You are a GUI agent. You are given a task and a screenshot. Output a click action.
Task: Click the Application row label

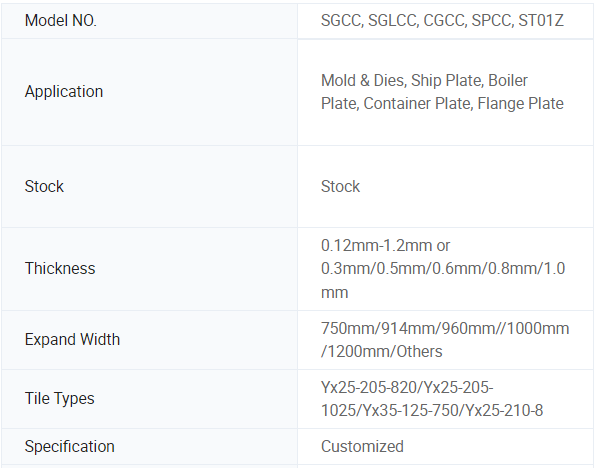pyautogui.click(x=64, y=91)
